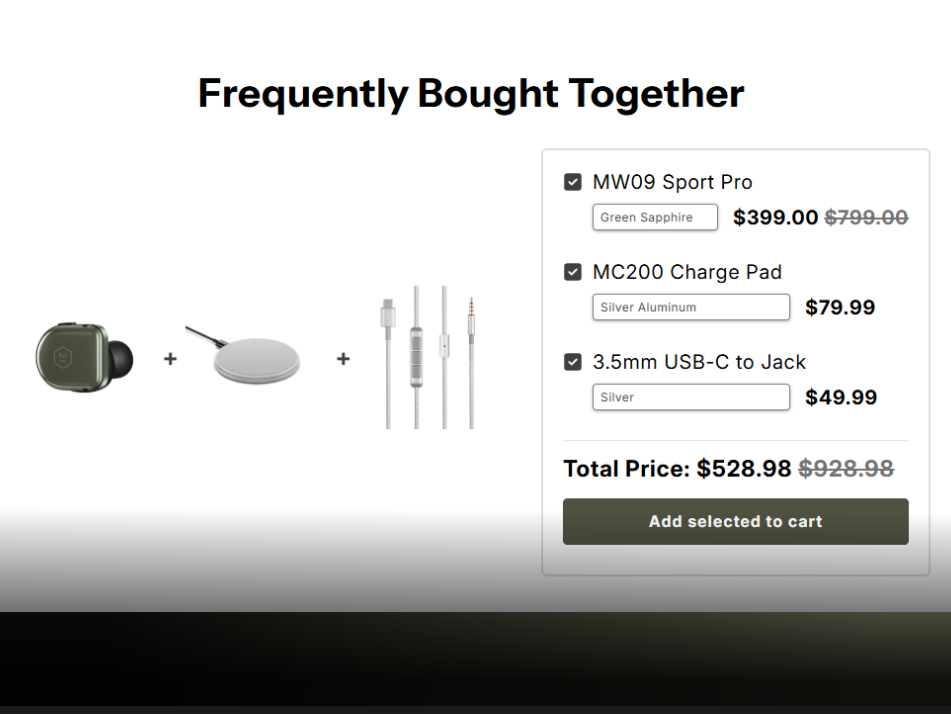The height and width of the screenshot is (714, 951).
Task: Click the Total Price $528.98 text
Action: point(677,468)
